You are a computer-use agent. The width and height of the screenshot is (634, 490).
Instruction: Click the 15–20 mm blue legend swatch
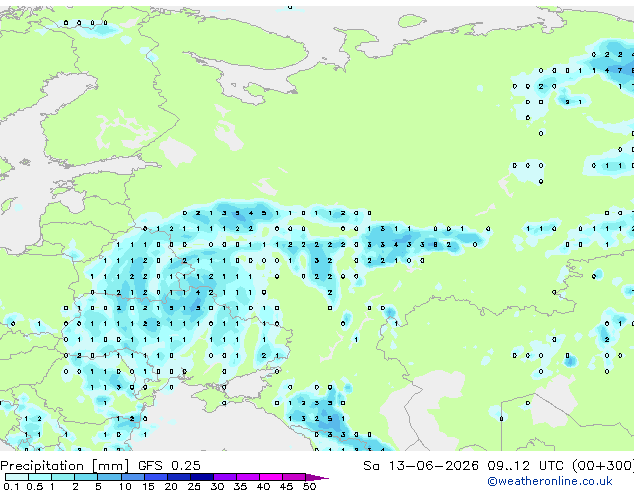tap(156, 477)
